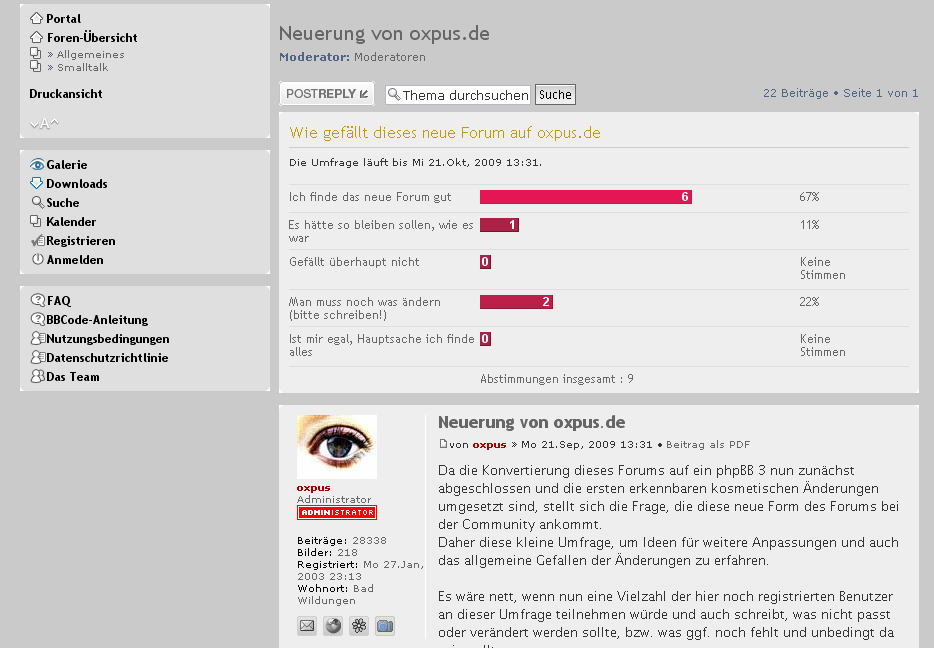This screenshot has width=934, height=648.
Task: Click the eye icon beside Galerie
Action: coord(37,165)
